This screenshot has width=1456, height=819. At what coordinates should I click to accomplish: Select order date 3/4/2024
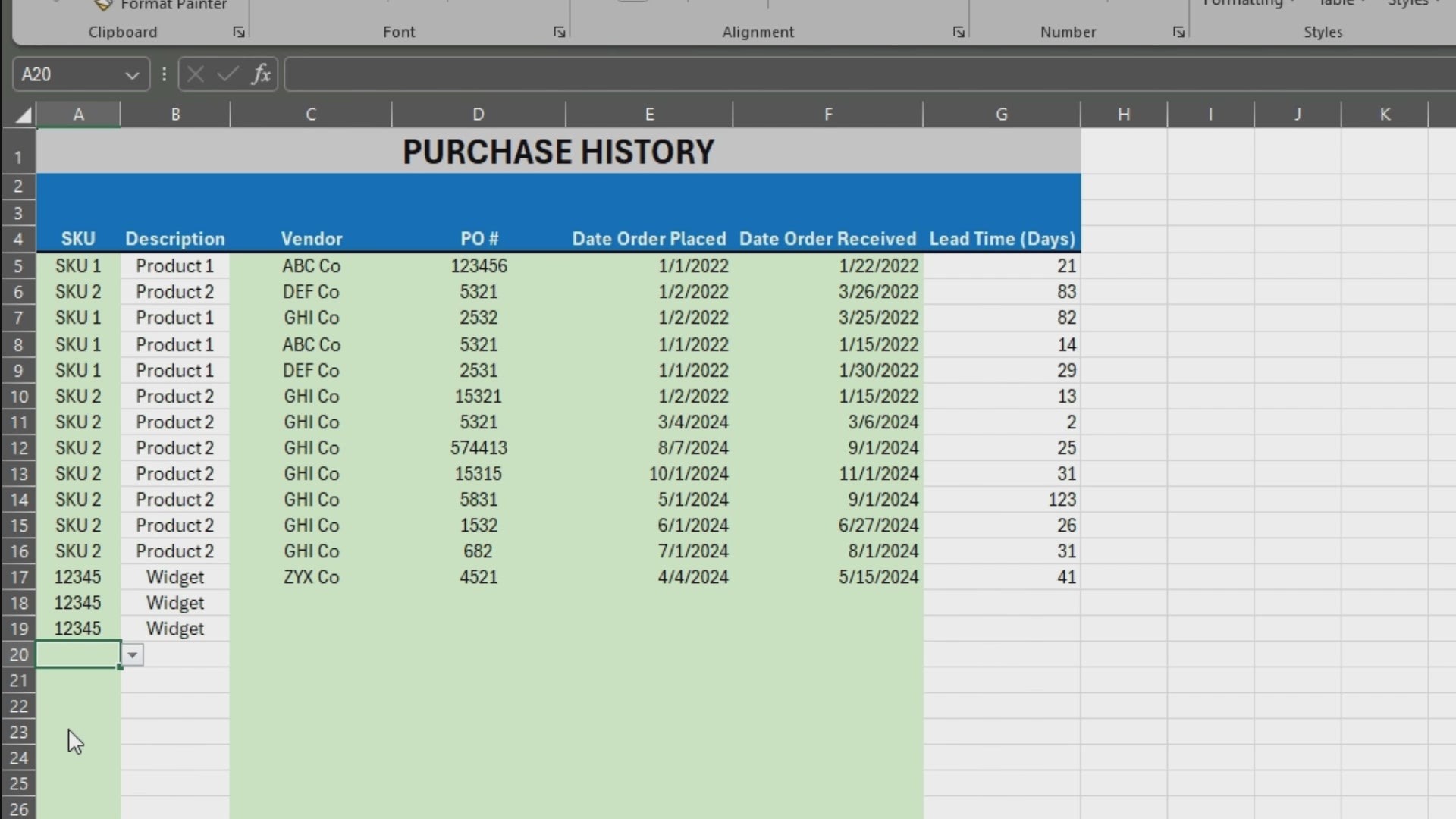649,422
